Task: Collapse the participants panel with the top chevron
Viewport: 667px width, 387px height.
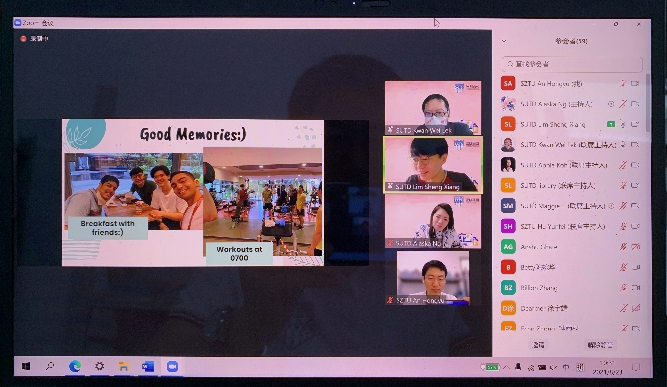Action: click(x=504, y=41)
